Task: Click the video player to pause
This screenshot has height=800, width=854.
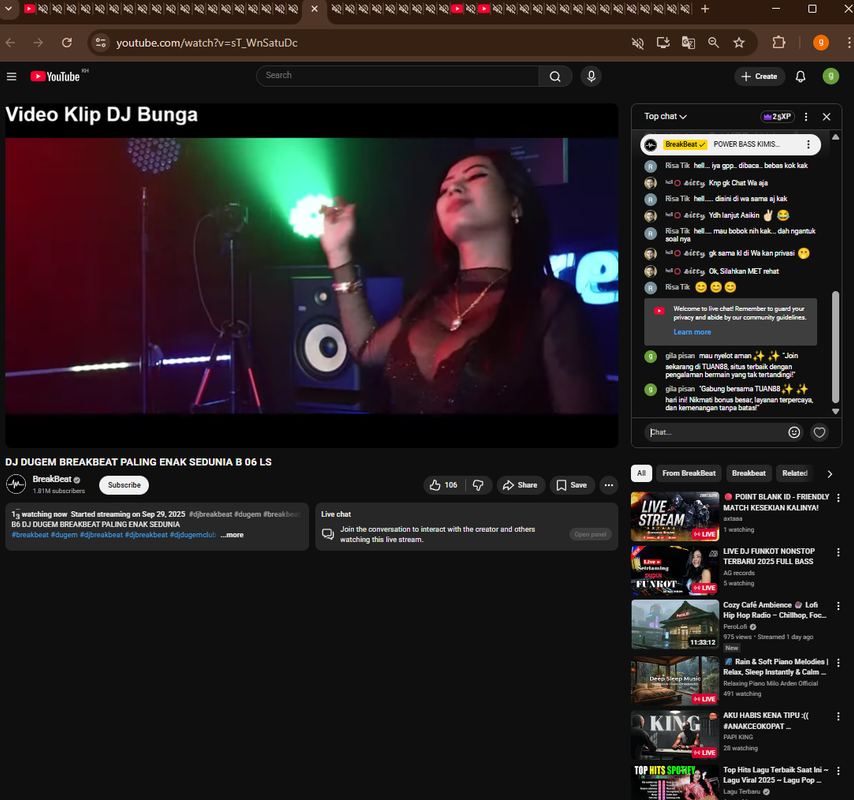Action: coord(312,276)
